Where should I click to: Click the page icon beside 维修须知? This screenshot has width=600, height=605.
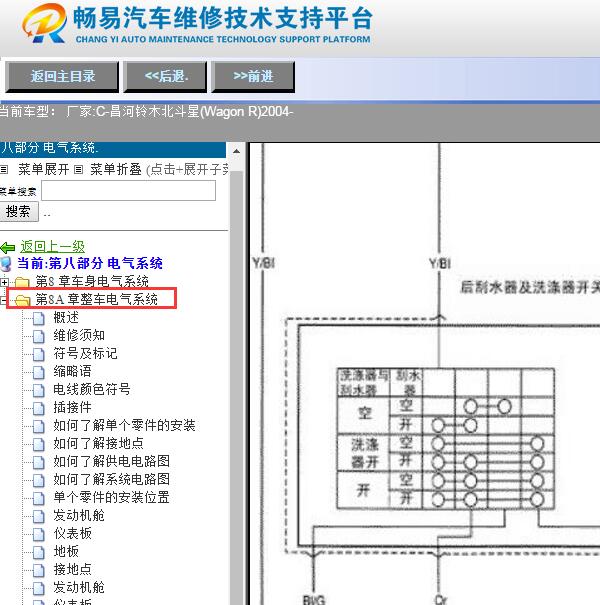(39, 336)
